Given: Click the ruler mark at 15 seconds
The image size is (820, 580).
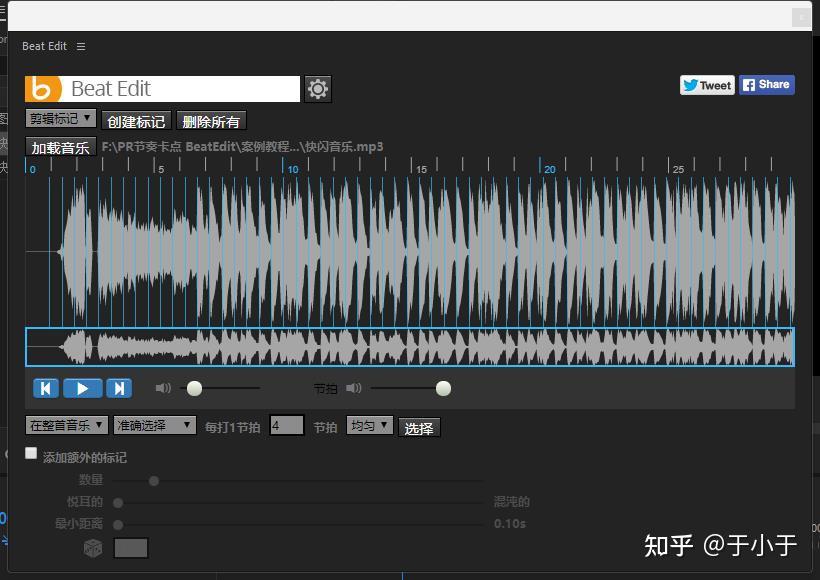Looking at the screenshot, I should tap(421, 169).
